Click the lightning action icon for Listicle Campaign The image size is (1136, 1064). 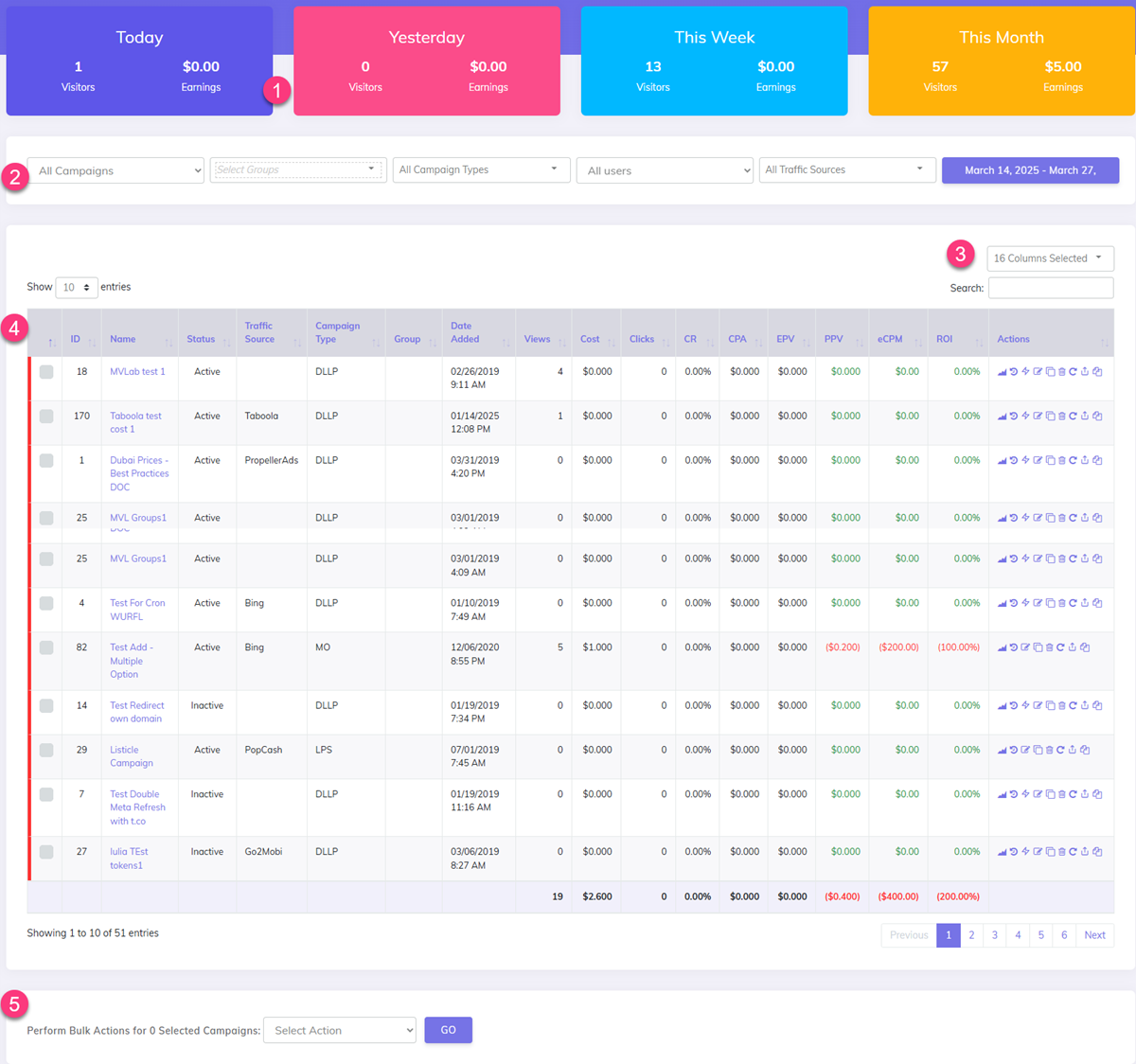click(x=1025, y=749)
